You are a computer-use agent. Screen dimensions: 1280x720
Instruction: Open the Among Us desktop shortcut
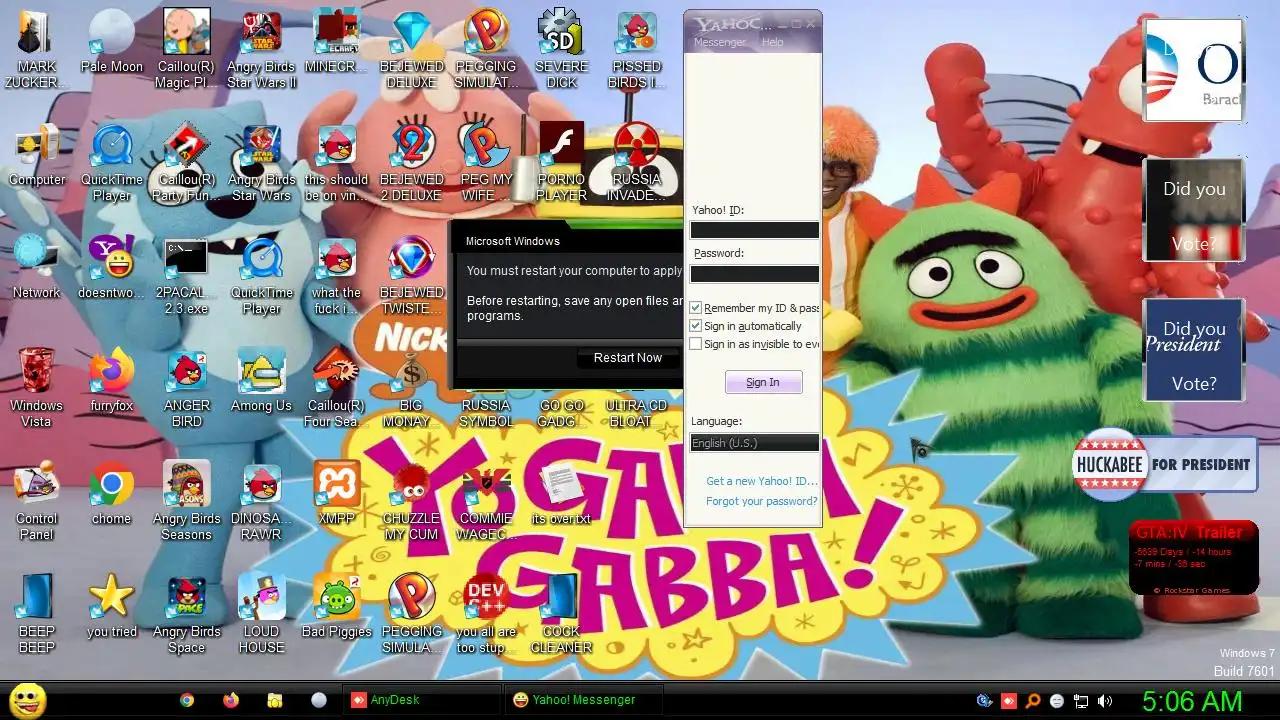click(262, 382)
